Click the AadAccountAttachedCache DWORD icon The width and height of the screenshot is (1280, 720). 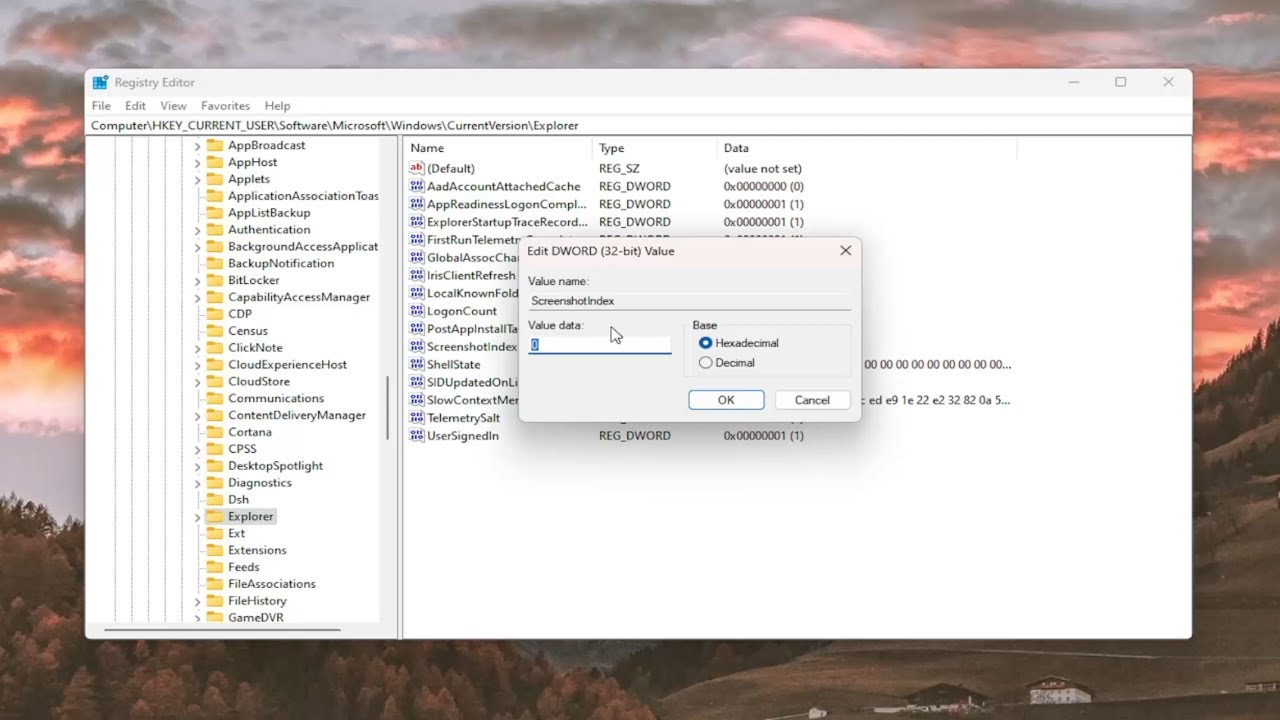(x=417, y=186)
